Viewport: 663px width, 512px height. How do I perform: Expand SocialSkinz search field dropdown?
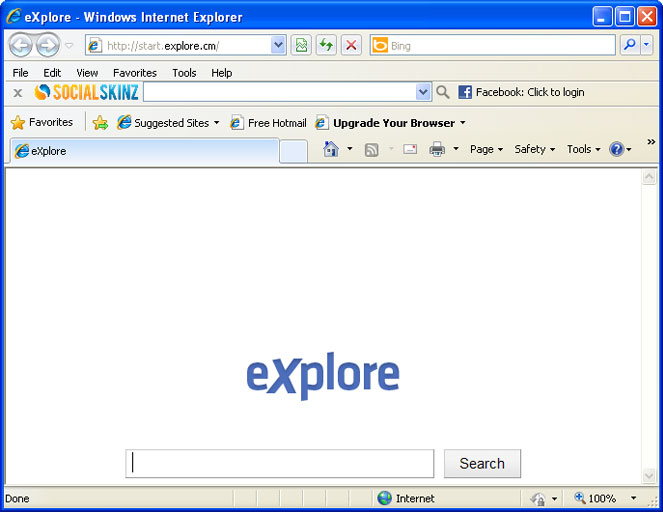[423, 92]
